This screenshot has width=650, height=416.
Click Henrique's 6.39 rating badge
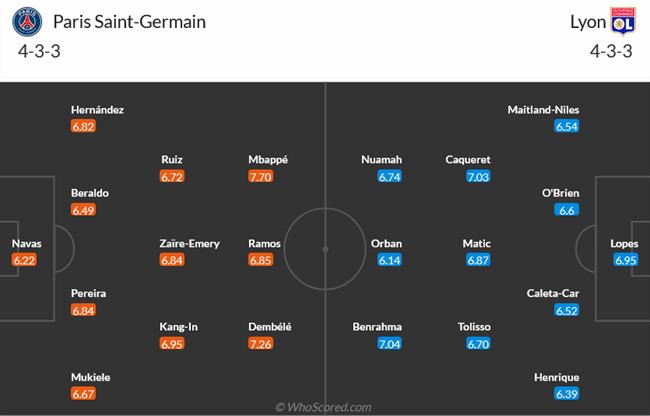[x=567, y=394]
